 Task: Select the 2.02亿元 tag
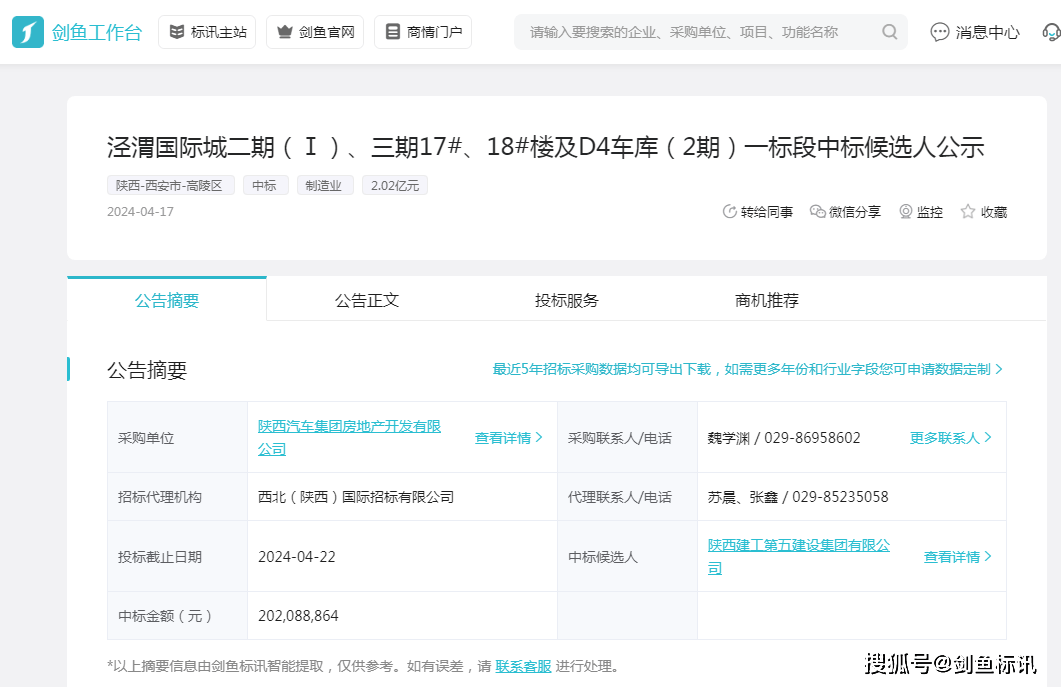[x=395, y=185]
